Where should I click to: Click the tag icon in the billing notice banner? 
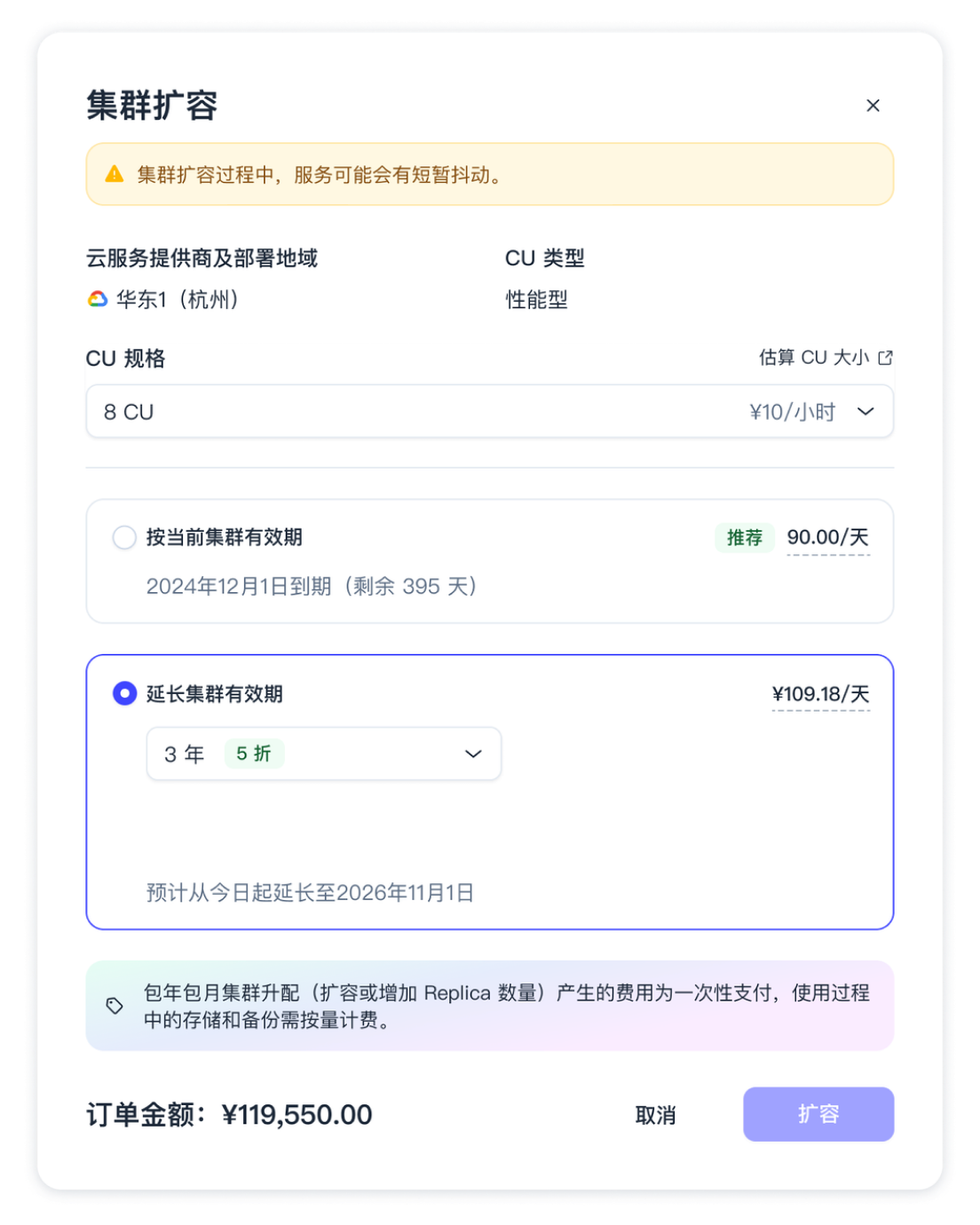pos(114,1005)
